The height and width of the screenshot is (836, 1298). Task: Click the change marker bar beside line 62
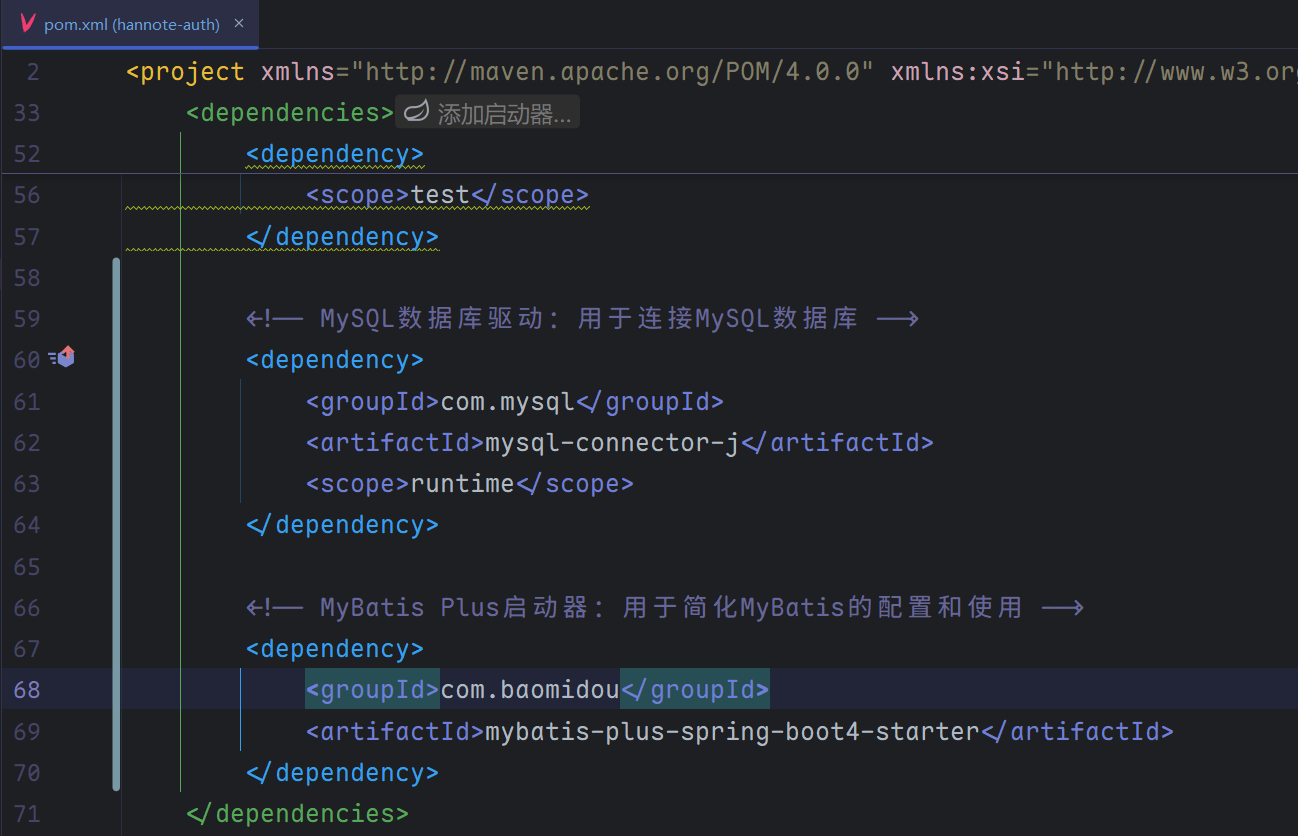[x=117, y=442]
